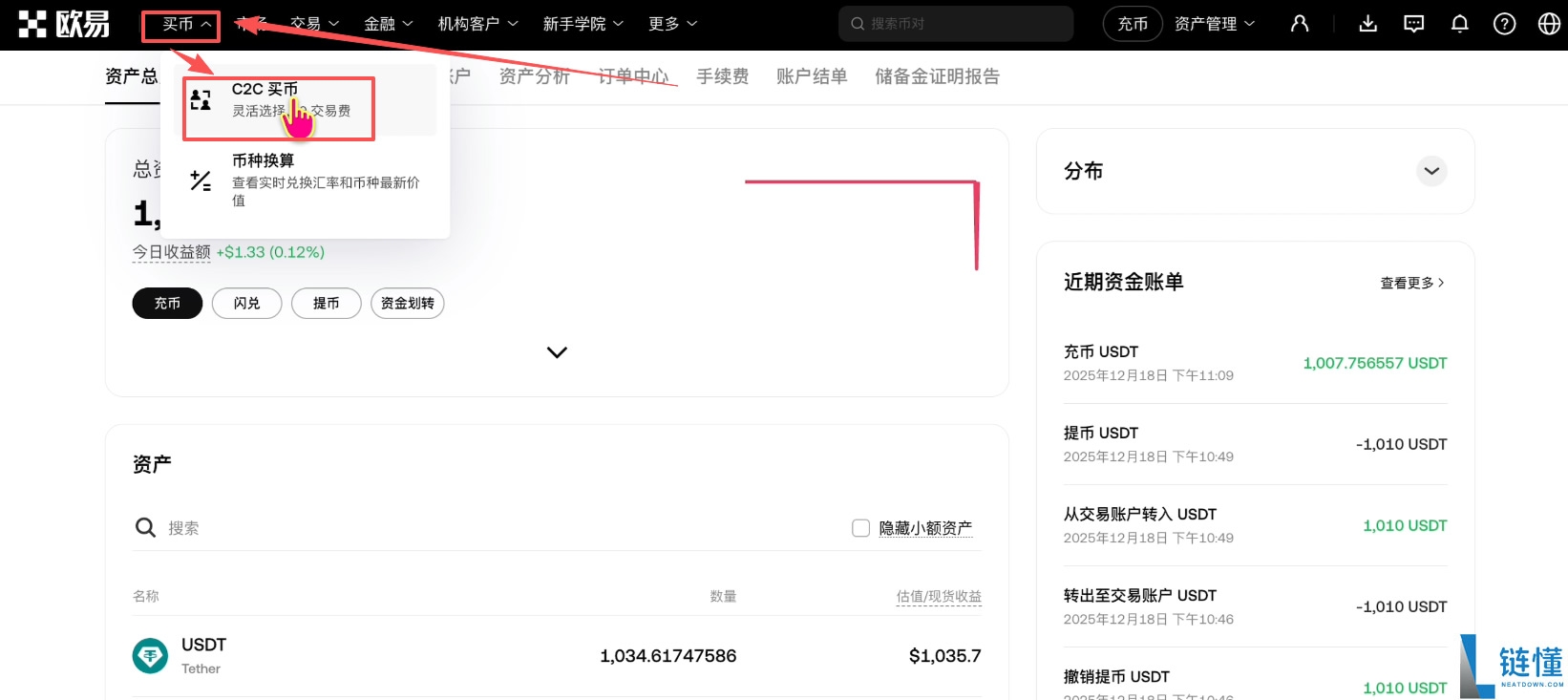Click the USDT Tether coin icon
The image size is (1568, 700).
point(150,656)
